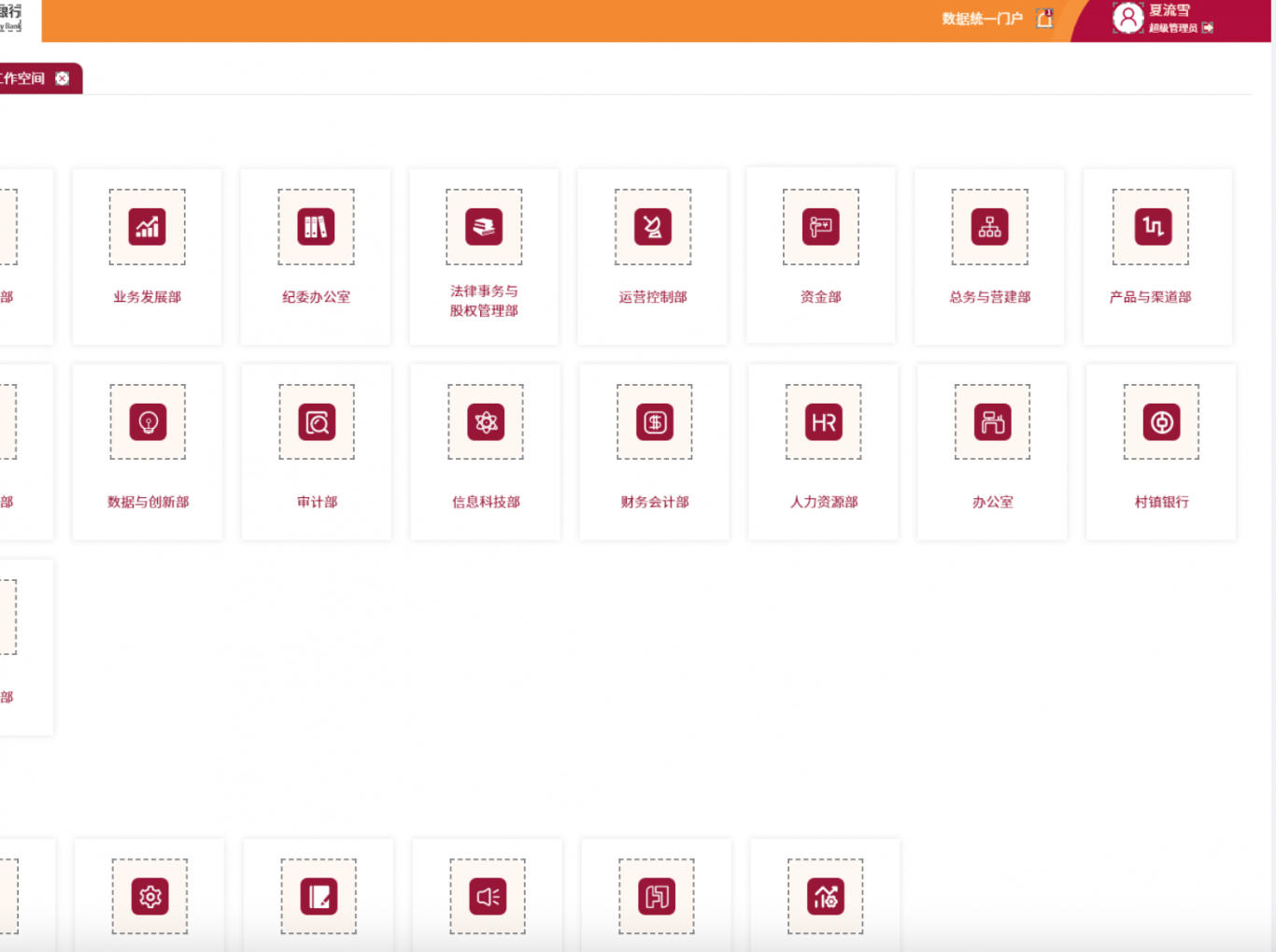Click the username 夏流雪

tap(1170, 10)
